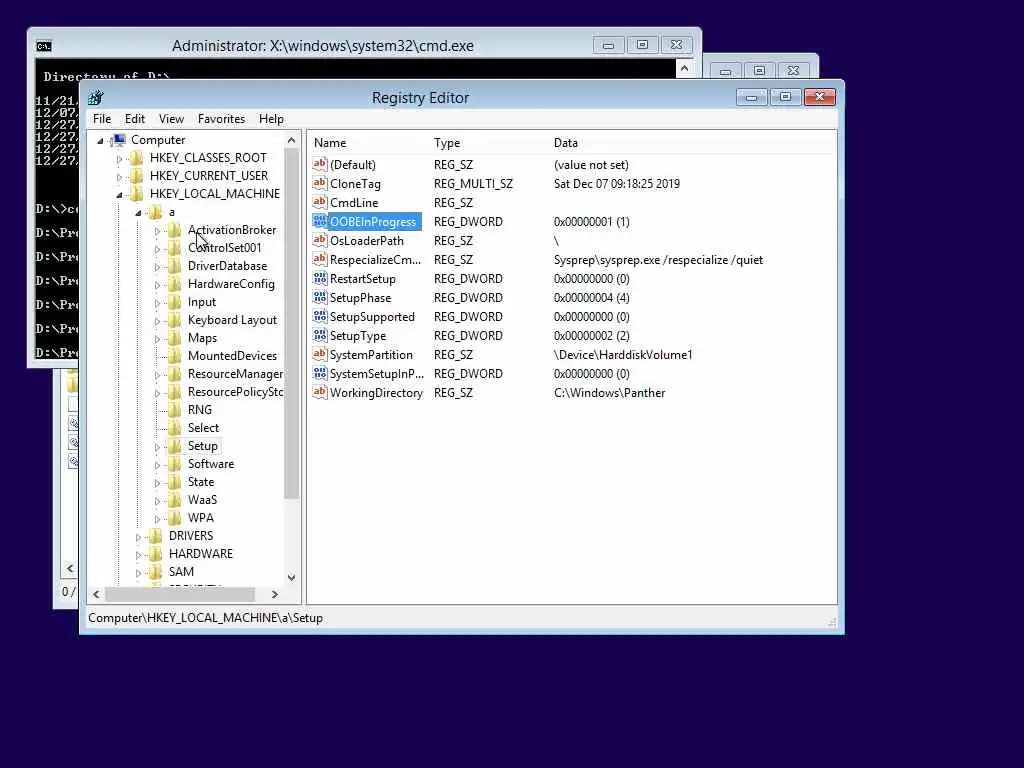Click the SetupType DWORD icon

pyautogui.click(x=319, y=336)
